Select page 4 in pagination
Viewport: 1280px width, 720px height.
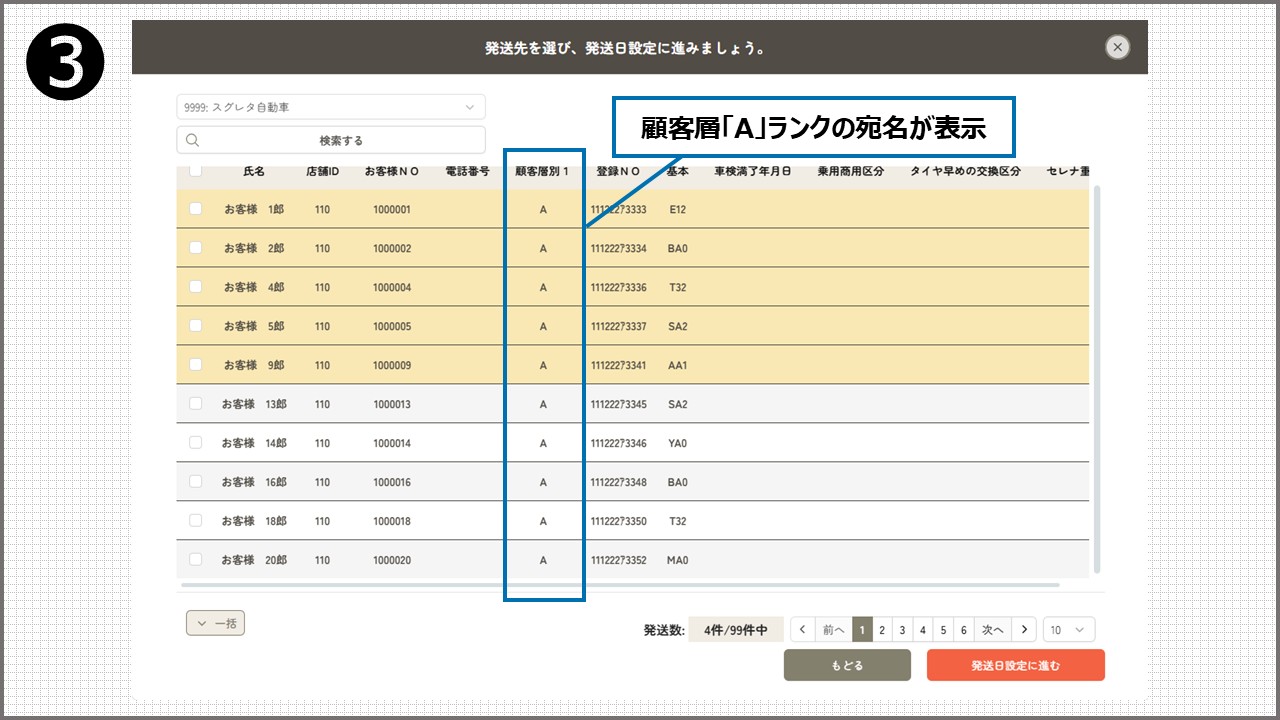(x=923, y=630)
